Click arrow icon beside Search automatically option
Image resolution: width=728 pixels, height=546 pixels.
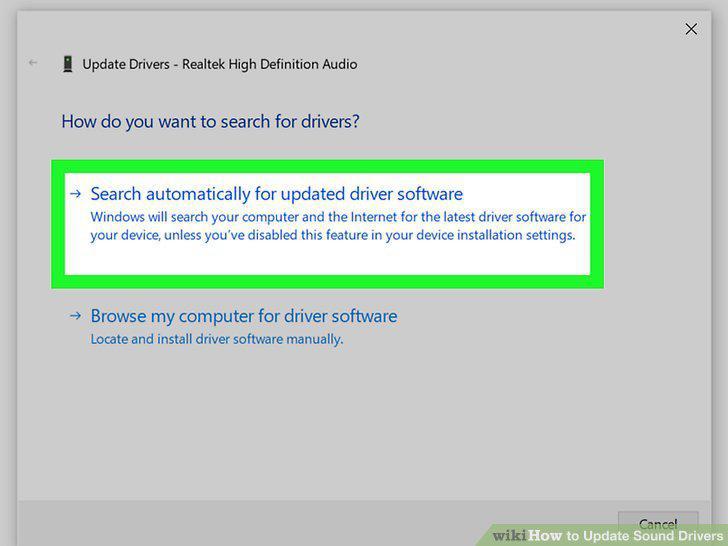click(x=76, y=194)
